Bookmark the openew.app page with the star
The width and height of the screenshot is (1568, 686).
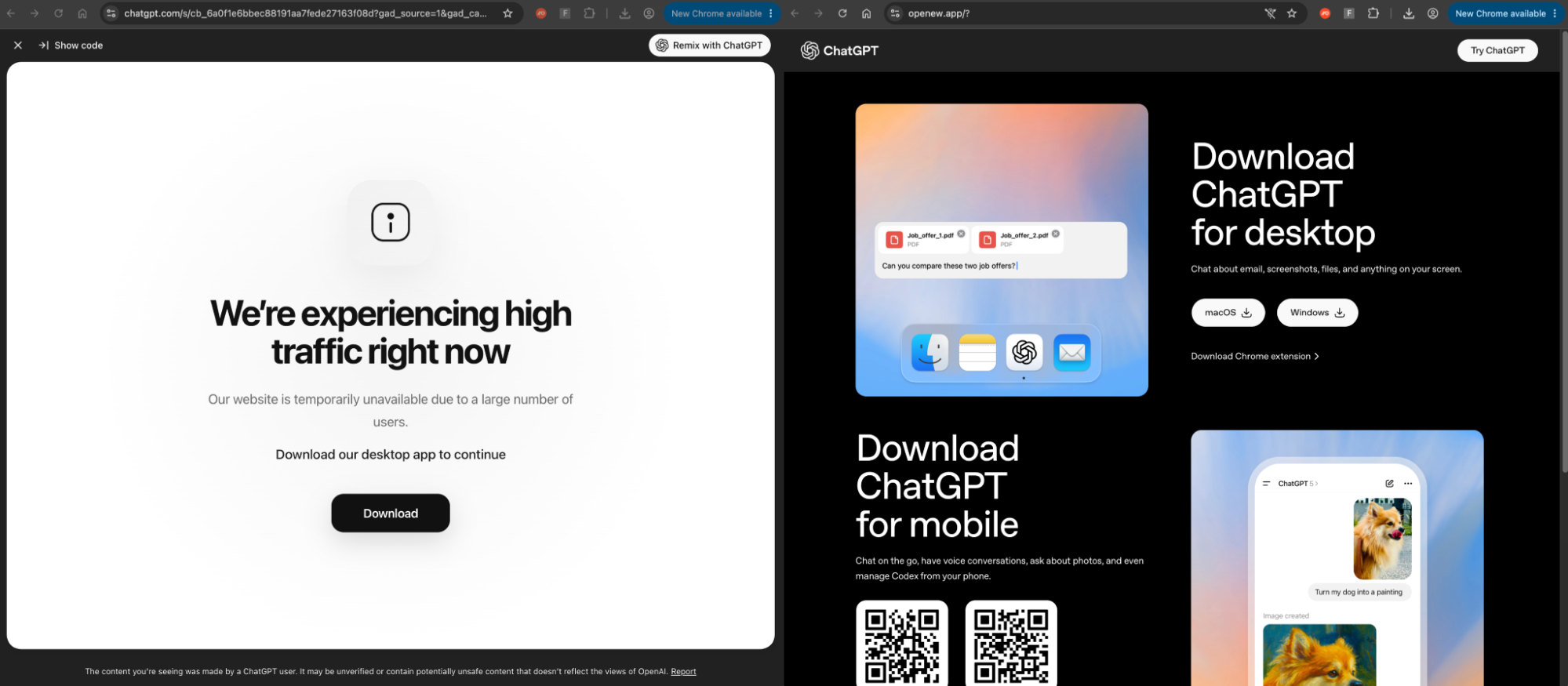[1292, 13]
